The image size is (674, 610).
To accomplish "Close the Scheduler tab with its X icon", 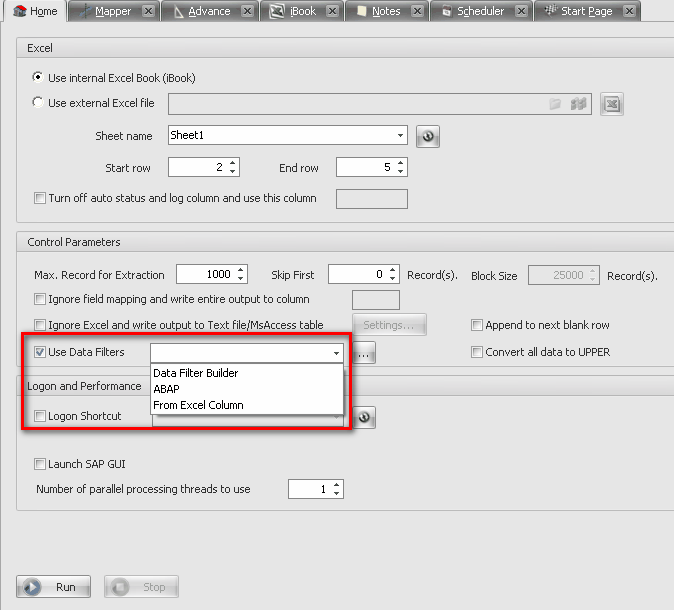I will click(x=521, y=11).
